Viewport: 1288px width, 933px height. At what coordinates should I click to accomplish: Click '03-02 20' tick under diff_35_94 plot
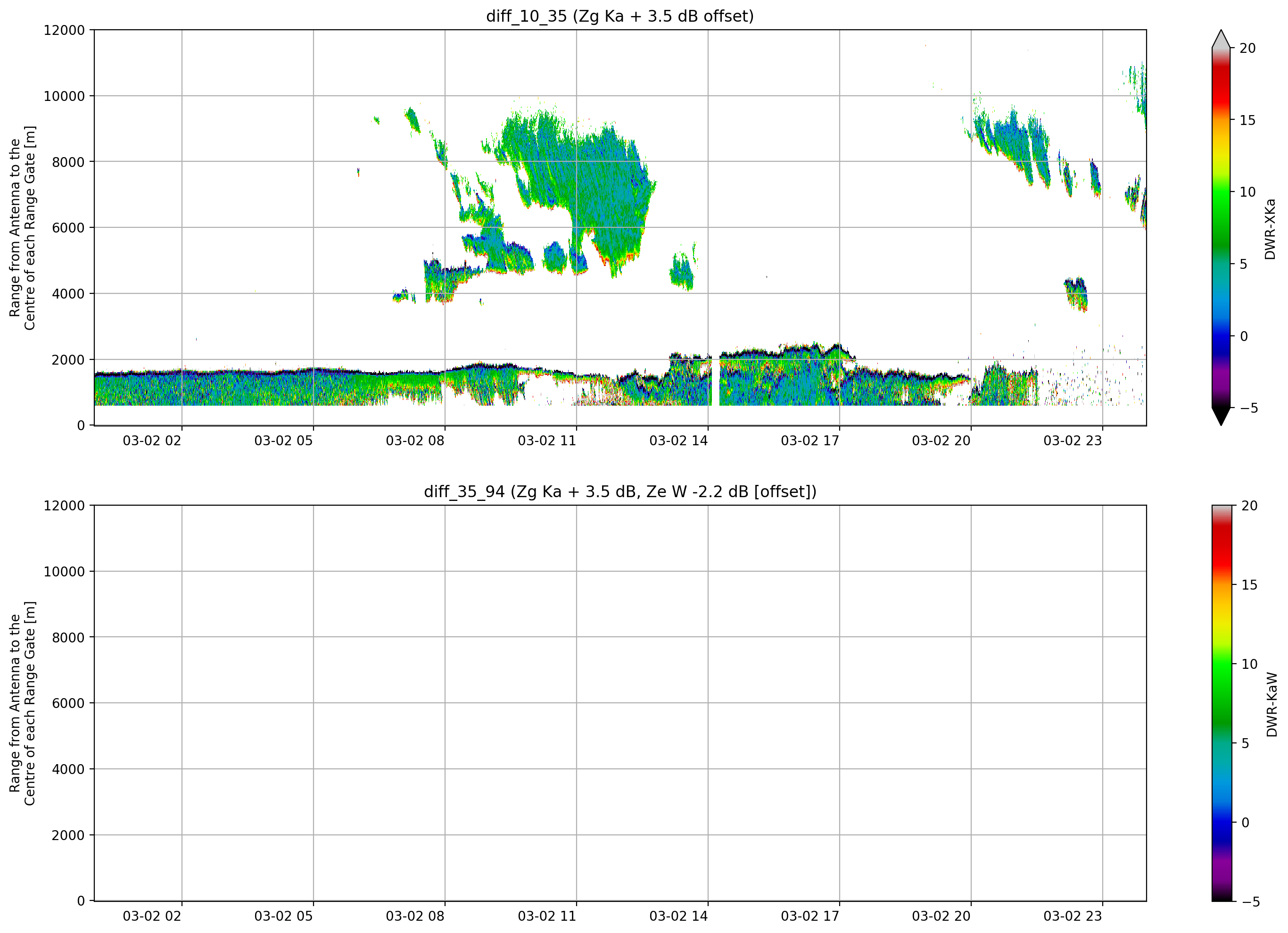click(941, 916)
